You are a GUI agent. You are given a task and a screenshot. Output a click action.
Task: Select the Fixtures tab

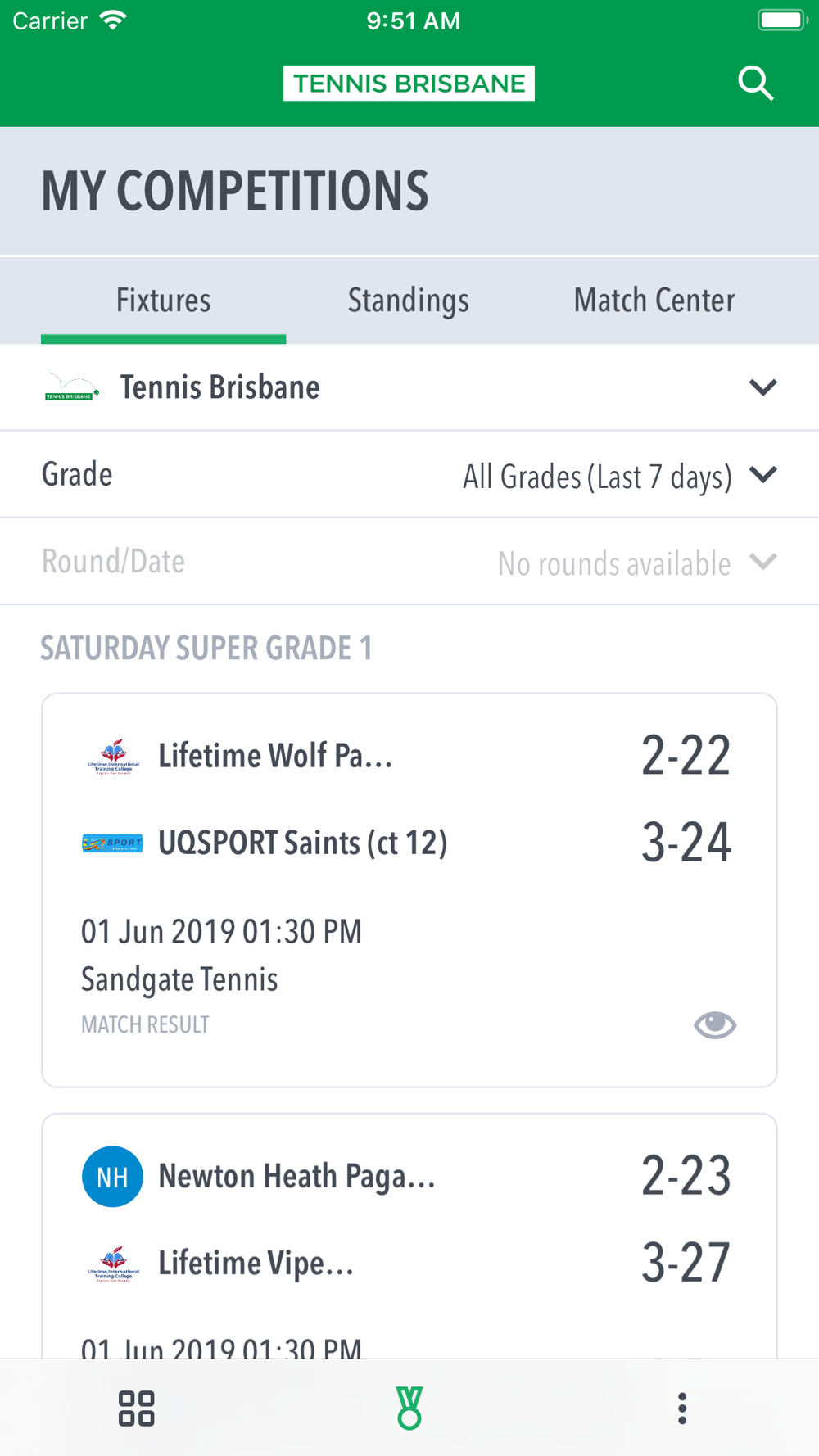pos(163,301)
